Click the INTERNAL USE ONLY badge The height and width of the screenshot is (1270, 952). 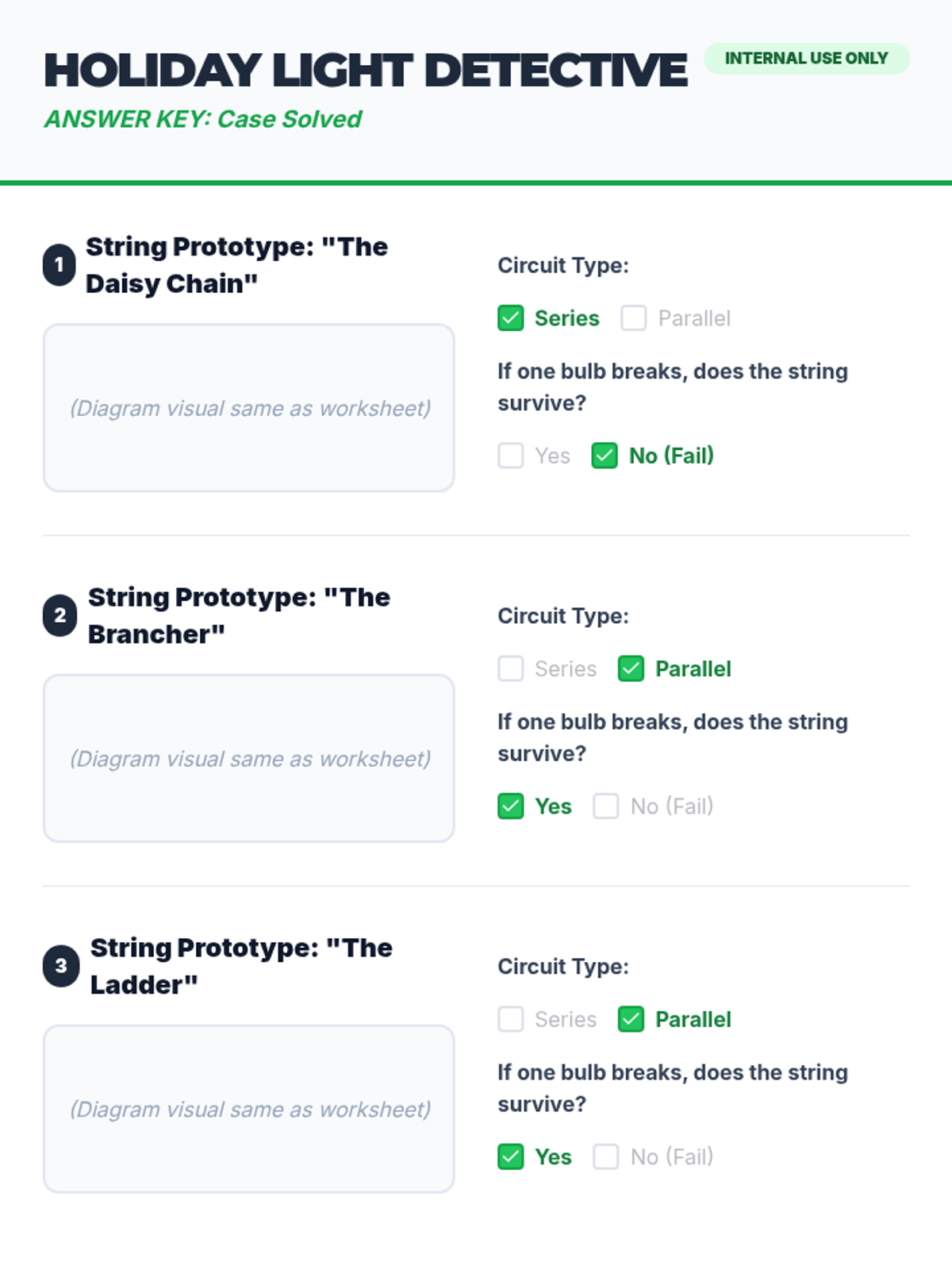pyautogui.click(x=807, y=59)
